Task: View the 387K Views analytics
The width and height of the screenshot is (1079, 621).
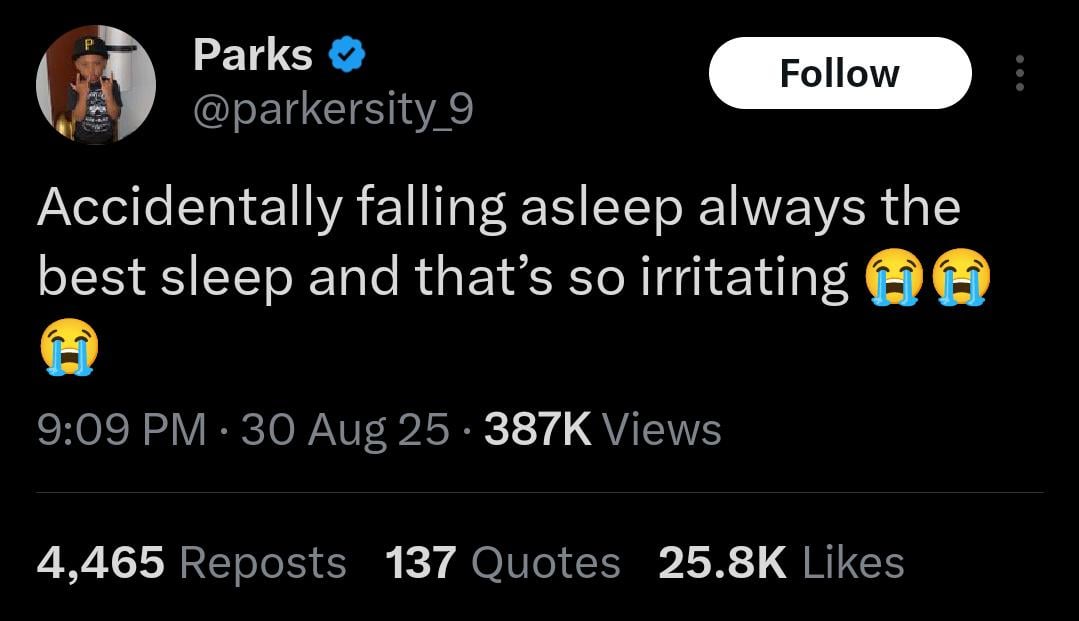Action: [603, 430]
